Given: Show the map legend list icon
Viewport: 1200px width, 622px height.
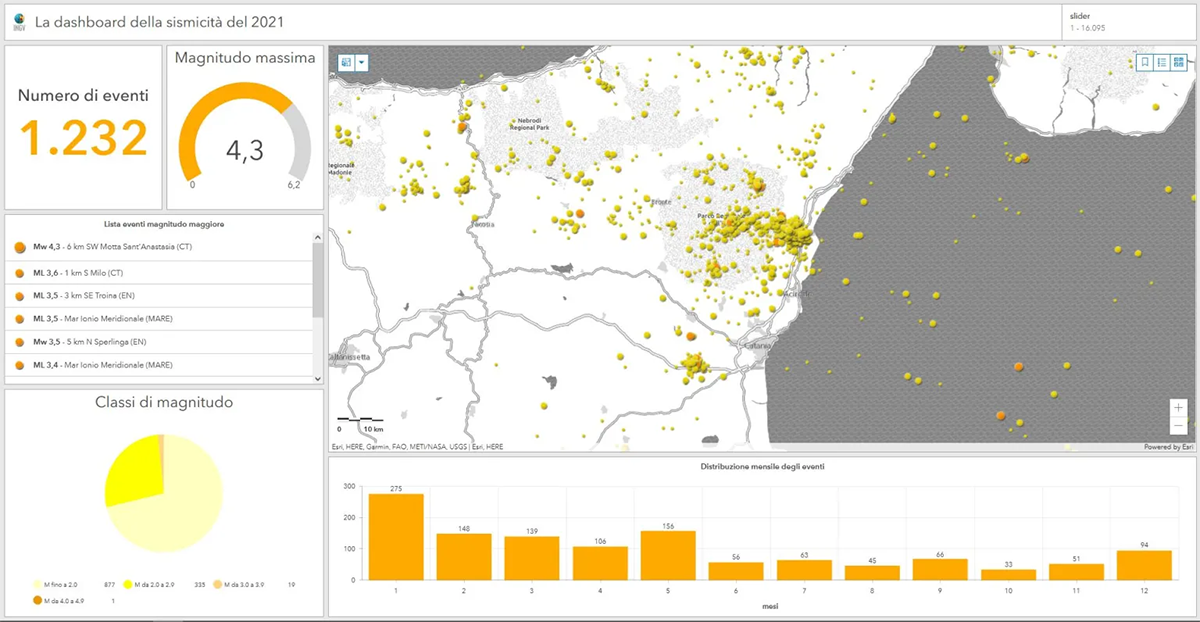Looking at the screenshot, I should coord(1162,62).
